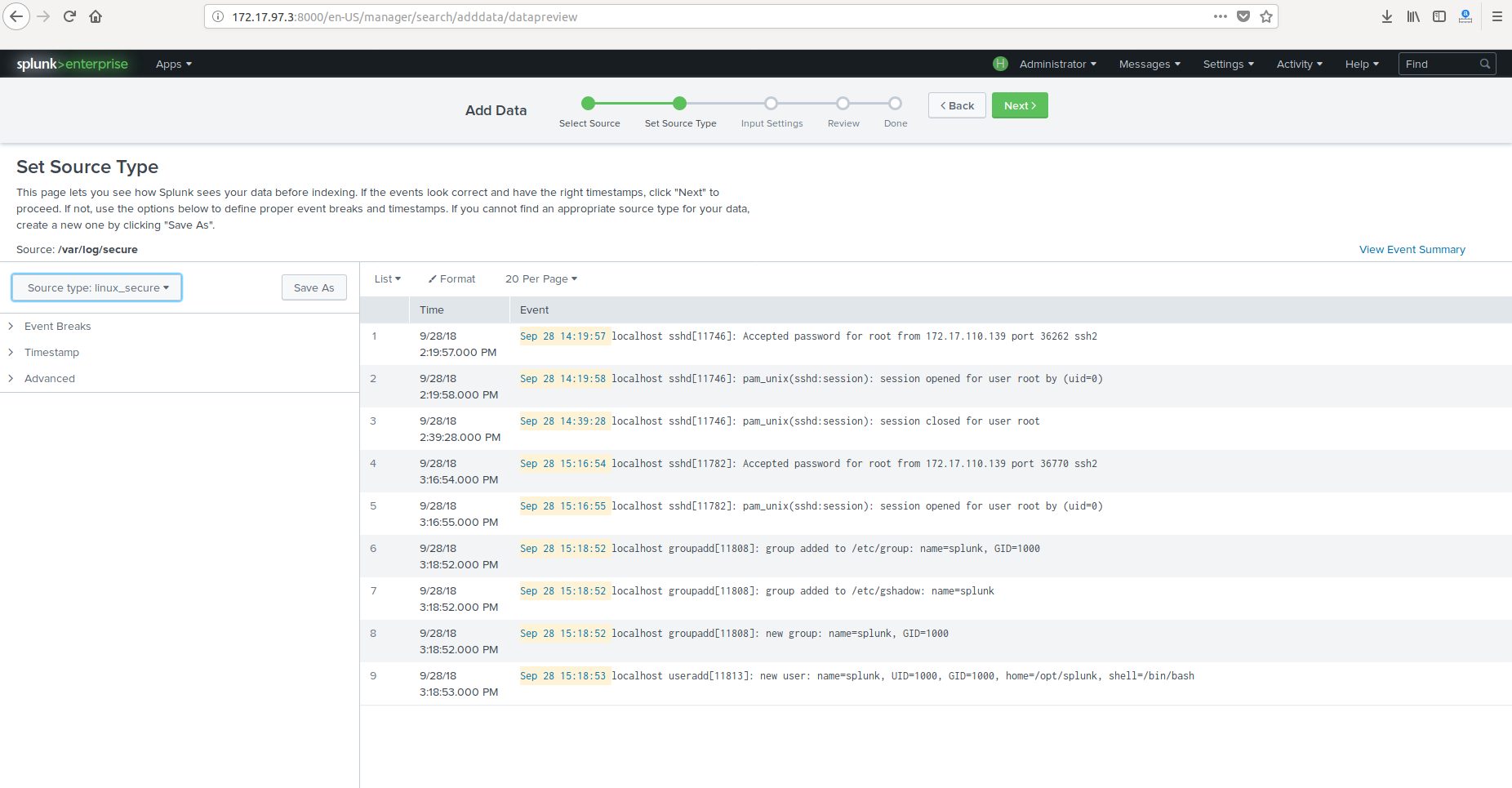Click the green Administrator avatar icon
Screen dimensions: 1512x788
pos(1000,64)
